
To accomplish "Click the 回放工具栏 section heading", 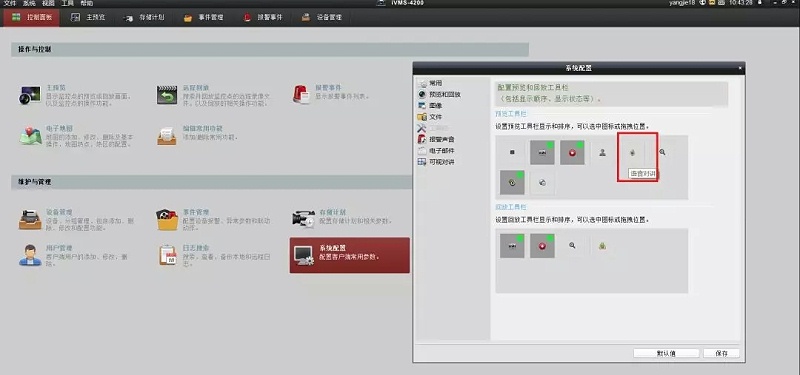I will tap(511, 207).
